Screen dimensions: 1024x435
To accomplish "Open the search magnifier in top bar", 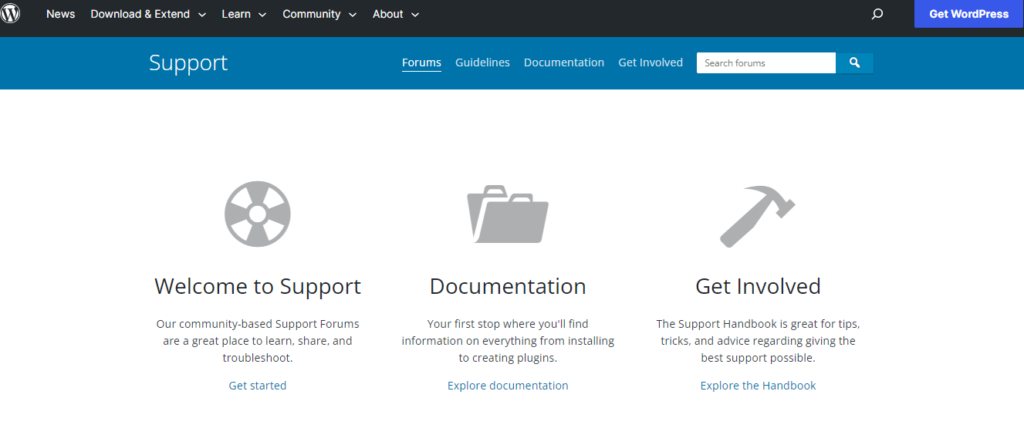I will (x=877, y=14).
